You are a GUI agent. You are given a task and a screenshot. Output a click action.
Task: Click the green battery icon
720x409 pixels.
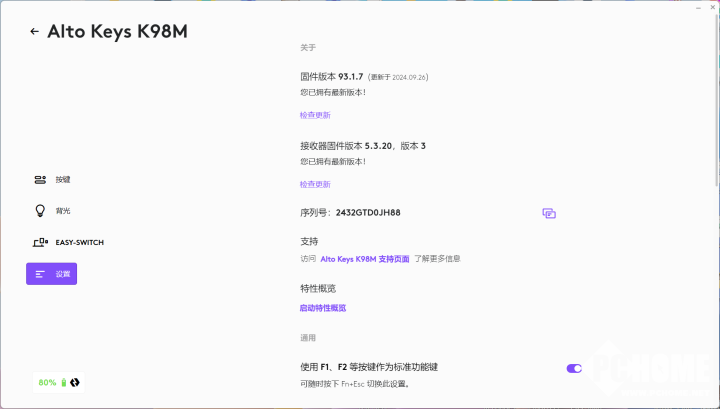(64, 382)
